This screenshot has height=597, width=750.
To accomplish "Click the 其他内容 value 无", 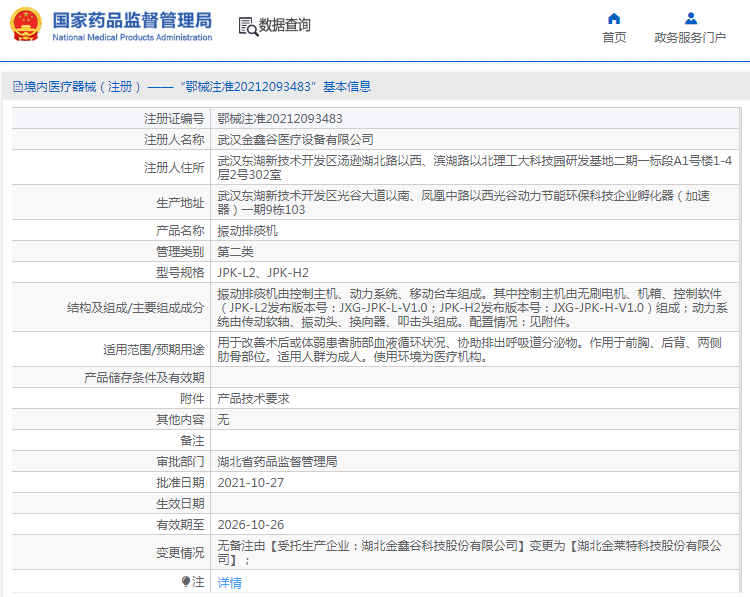I will 223,420.
